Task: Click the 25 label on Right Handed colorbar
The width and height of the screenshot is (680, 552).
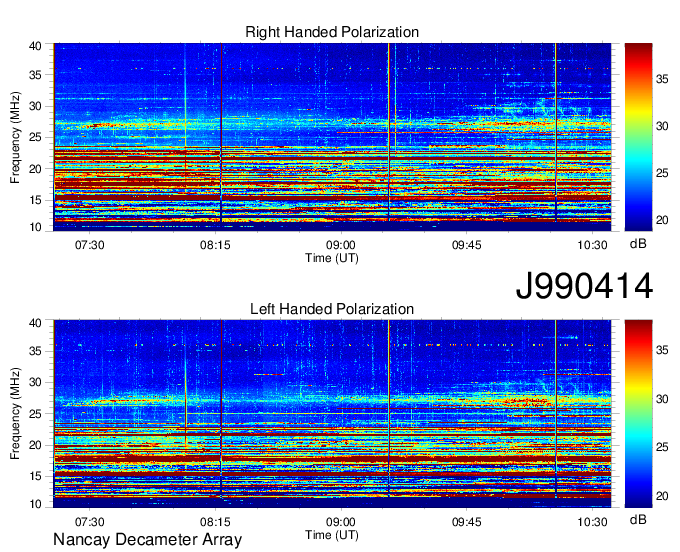Action: [662, 173]
